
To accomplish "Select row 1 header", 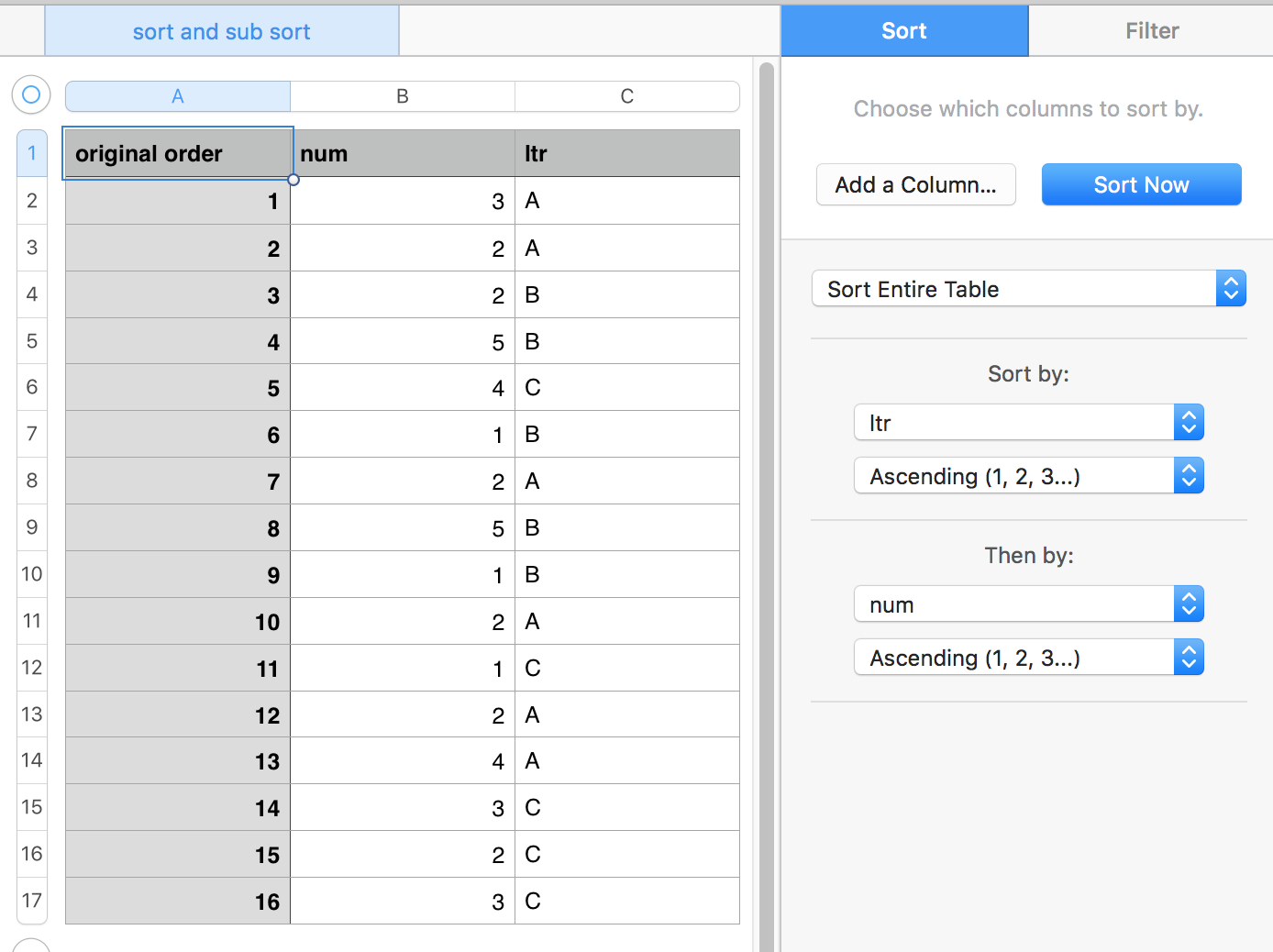I will [x=31, y=152].
